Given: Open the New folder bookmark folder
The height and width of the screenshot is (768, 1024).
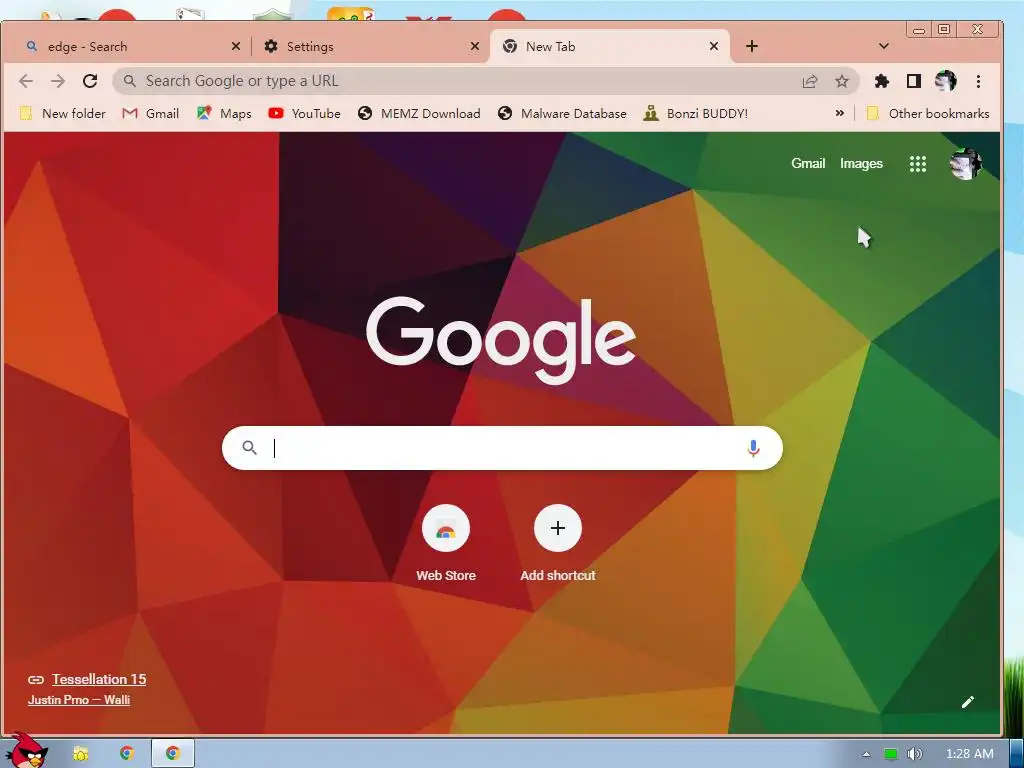Looking at the screenshot, I should 62,114.
